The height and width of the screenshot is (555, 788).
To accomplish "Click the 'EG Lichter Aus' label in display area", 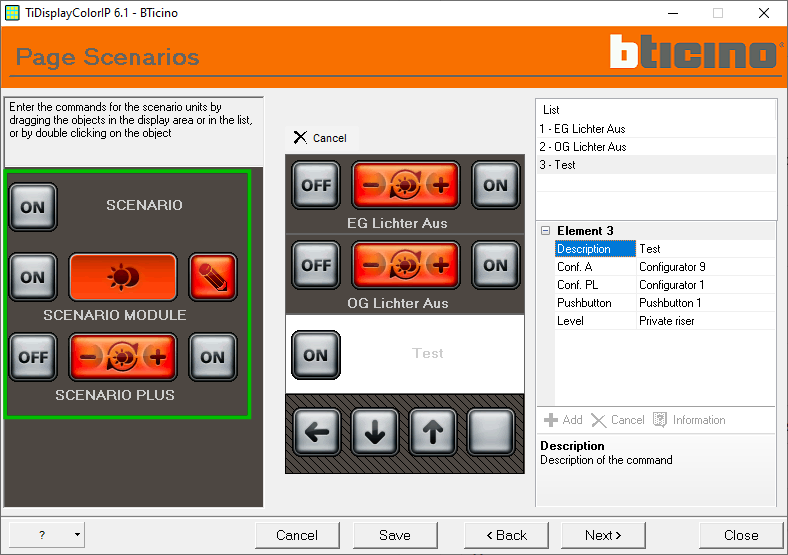I will [x=397, y=223].
